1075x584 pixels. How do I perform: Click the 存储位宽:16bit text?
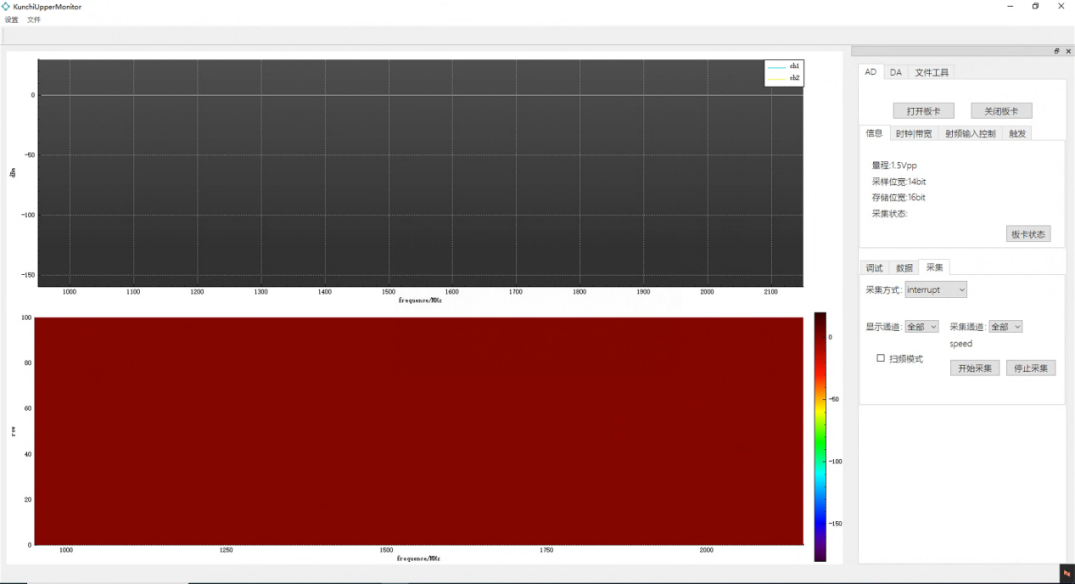[x=899, y=197]
